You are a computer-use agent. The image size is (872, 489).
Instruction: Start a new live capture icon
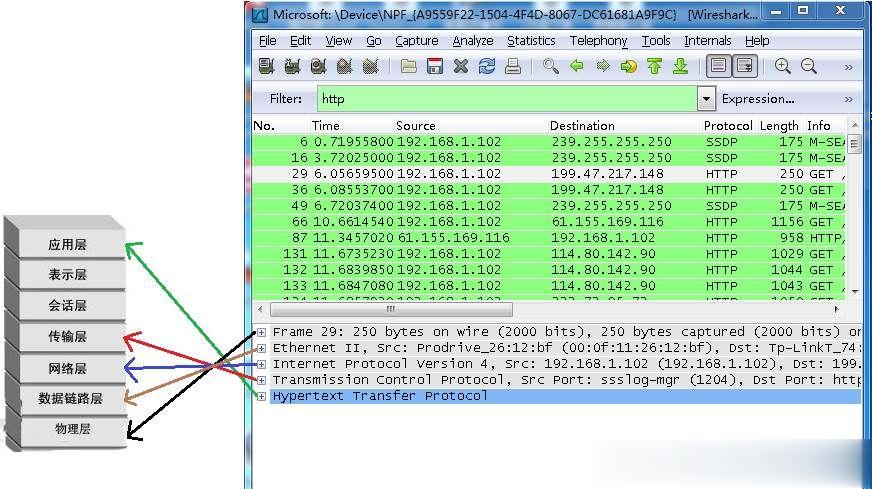tap(318, 66)
